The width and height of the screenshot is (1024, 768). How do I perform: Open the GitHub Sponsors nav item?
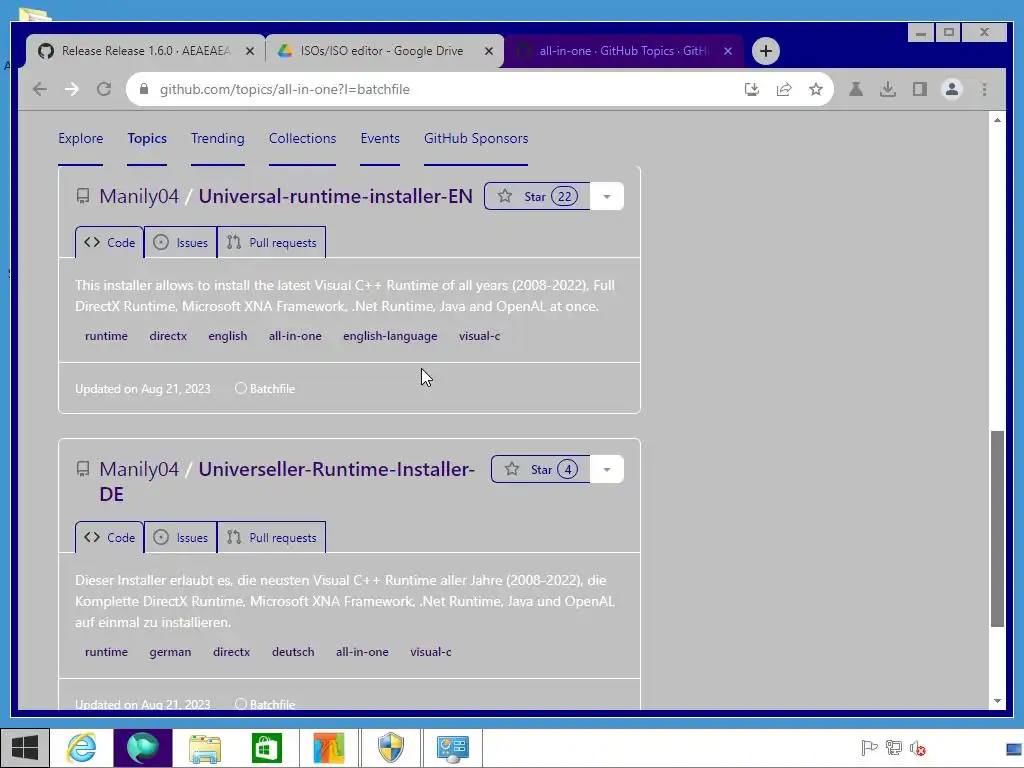tap(476, 138)
